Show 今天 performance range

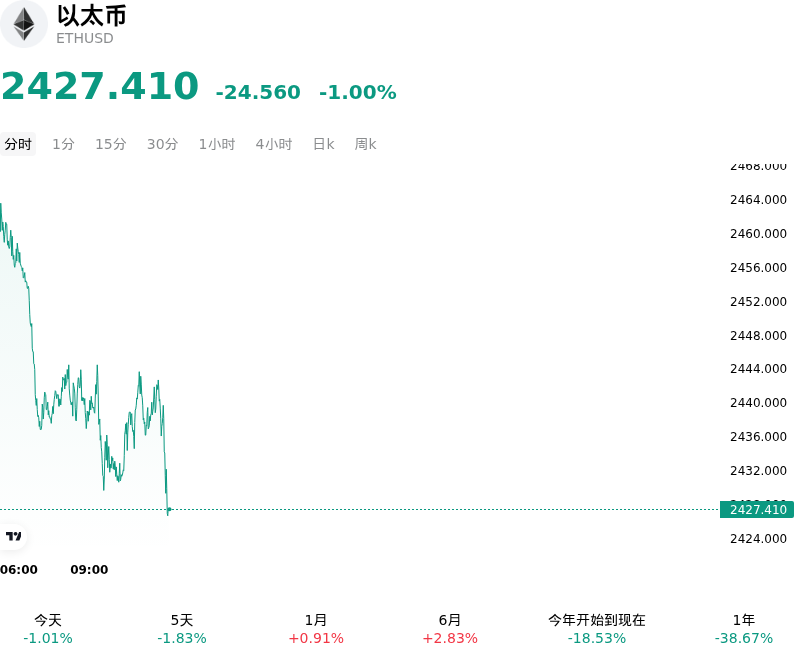click(x=48, y=629)
